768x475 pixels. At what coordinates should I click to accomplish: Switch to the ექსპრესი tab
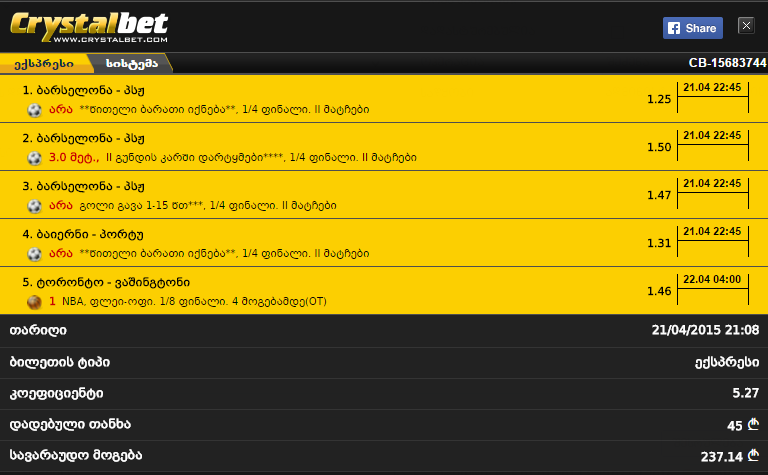point(44,64)
